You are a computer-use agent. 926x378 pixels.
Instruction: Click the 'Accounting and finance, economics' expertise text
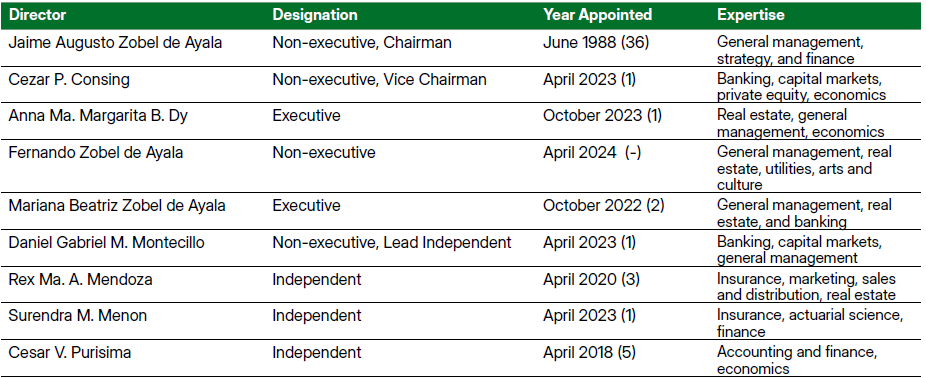coord(797,360)
